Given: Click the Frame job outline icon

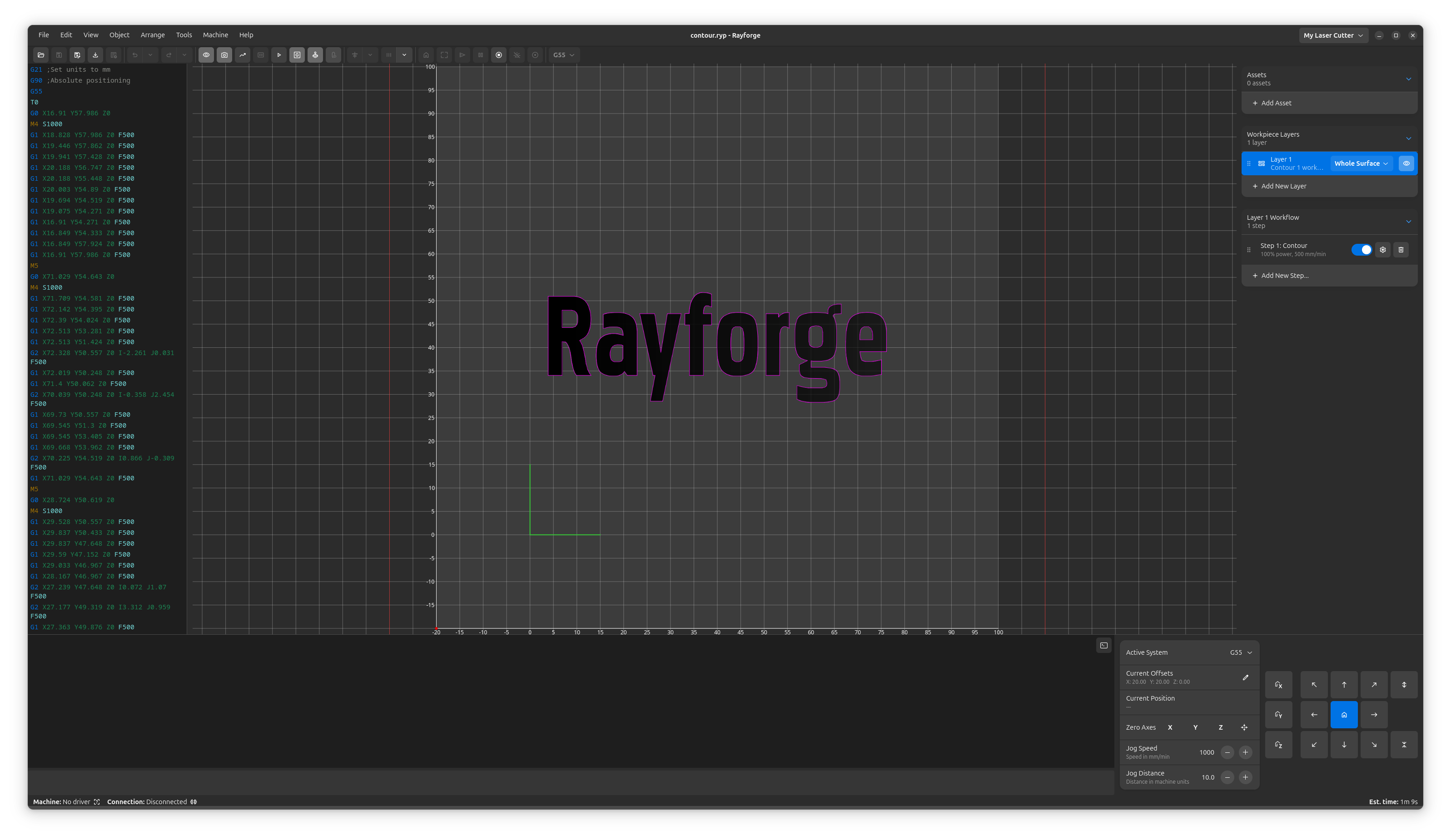Looking at the screenshot, I should pos(444,54).
